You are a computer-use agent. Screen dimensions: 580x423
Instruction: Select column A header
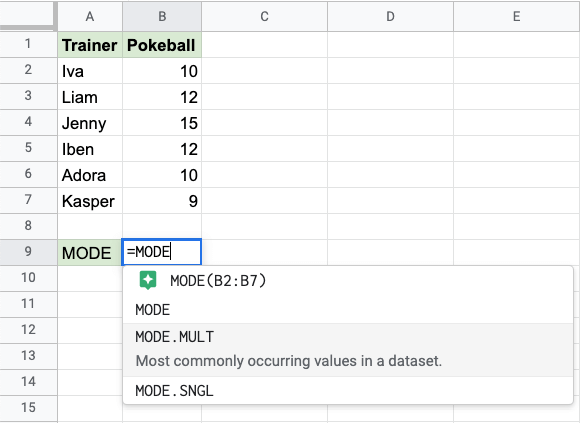(x=90, y=16)
